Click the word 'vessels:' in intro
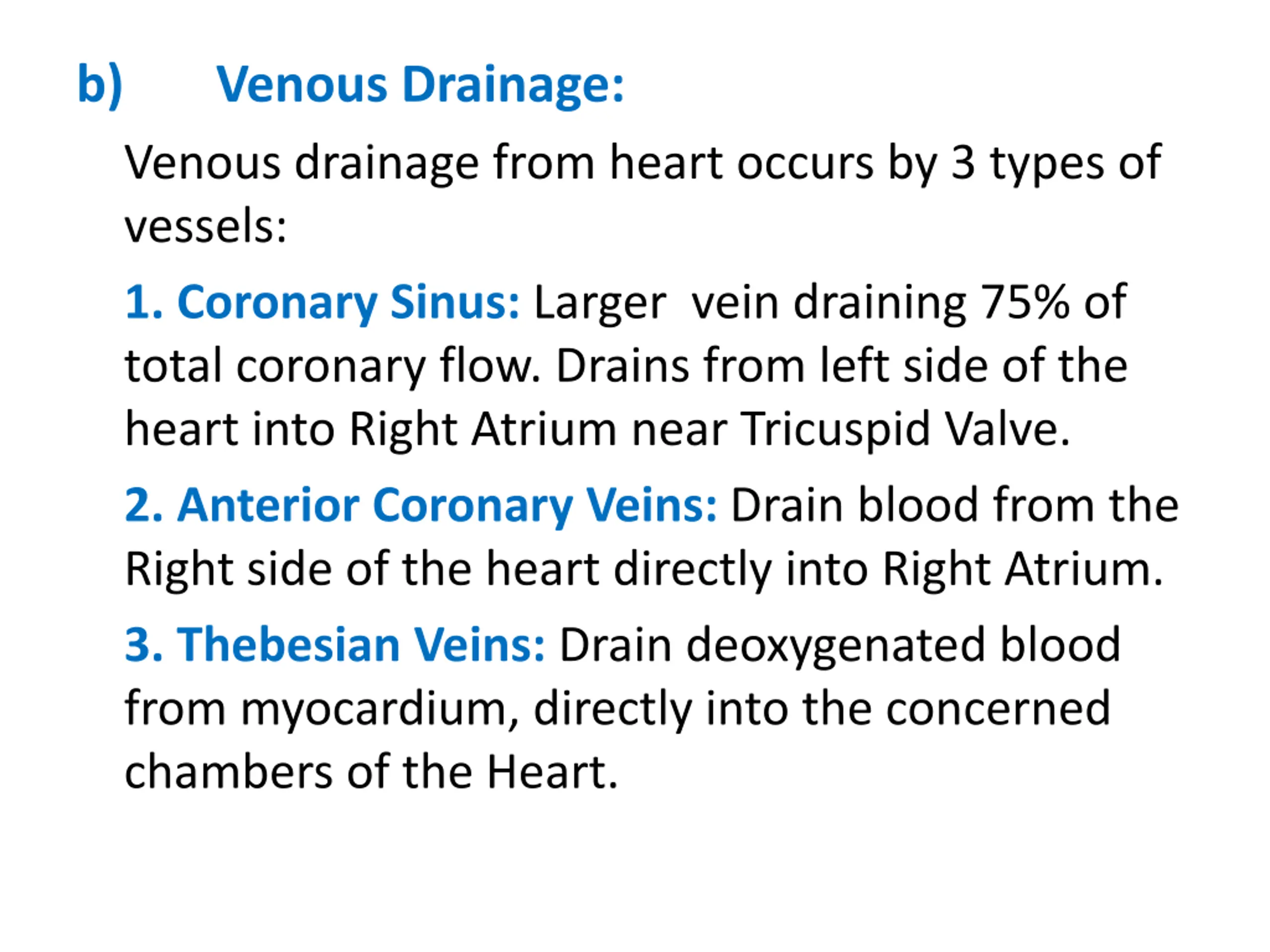This screenshot has height=952, width=1270. pyautogui.click(x=205, y=227)
